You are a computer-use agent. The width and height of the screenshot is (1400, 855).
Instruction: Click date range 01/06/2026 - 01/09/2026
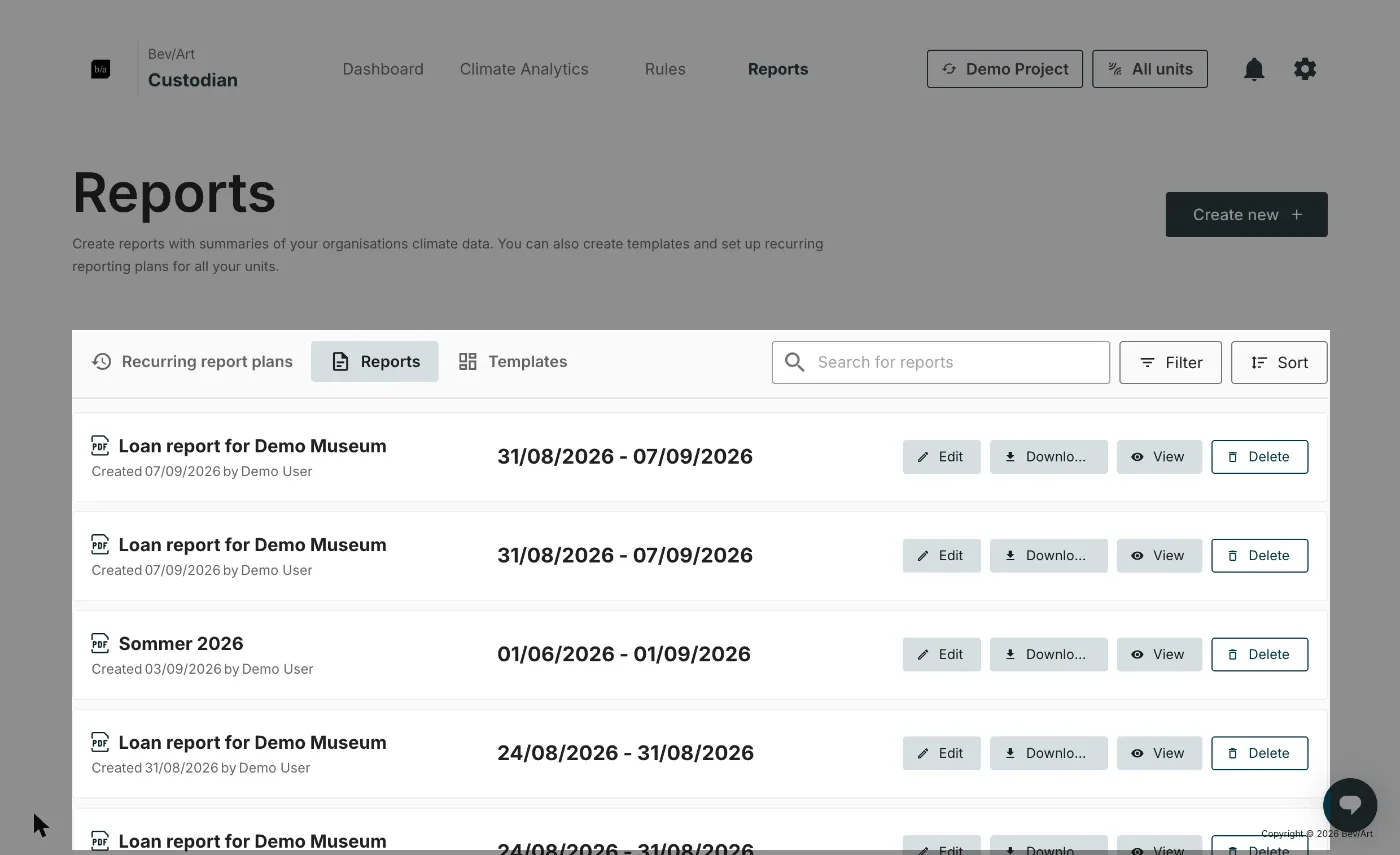(624, 654)
